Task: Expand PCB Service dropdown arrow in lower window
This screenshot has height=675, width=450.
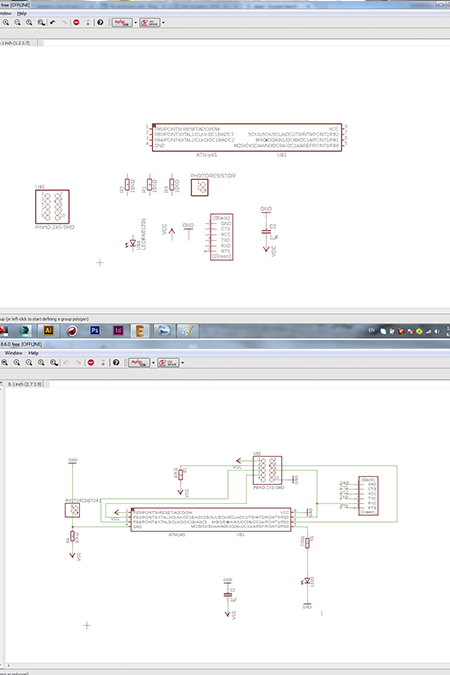Action: pos(183,362)
